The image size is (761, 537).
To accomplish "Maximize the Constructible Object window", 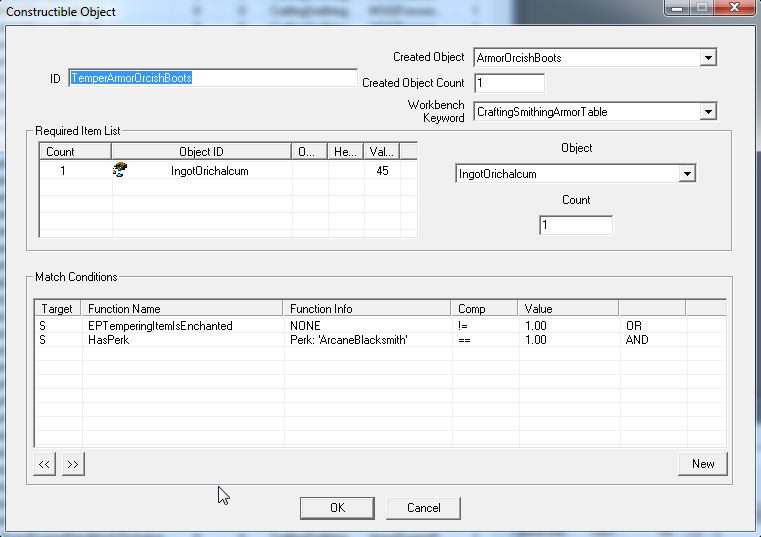I will pyautogui.click(x=702, y=7).
